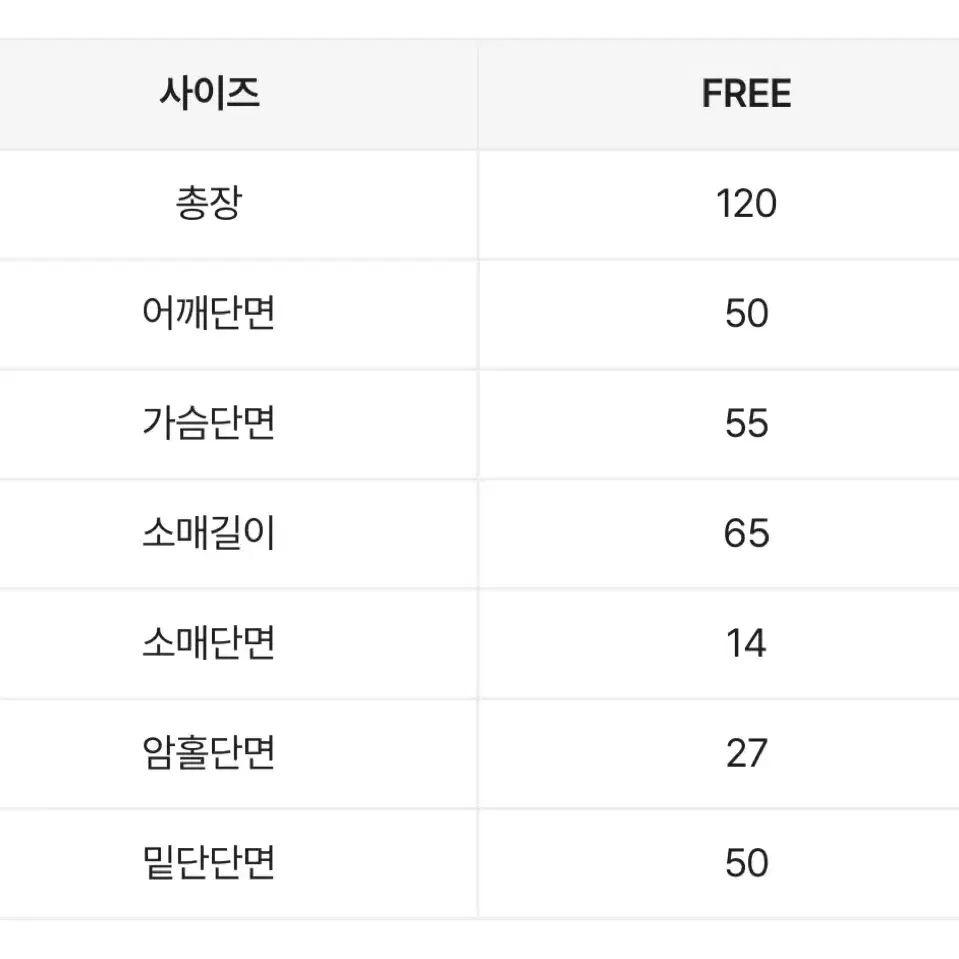The width and height of the screenshot is (959, 959).
Task: Click the hem value 50
Action: [746, 863]
